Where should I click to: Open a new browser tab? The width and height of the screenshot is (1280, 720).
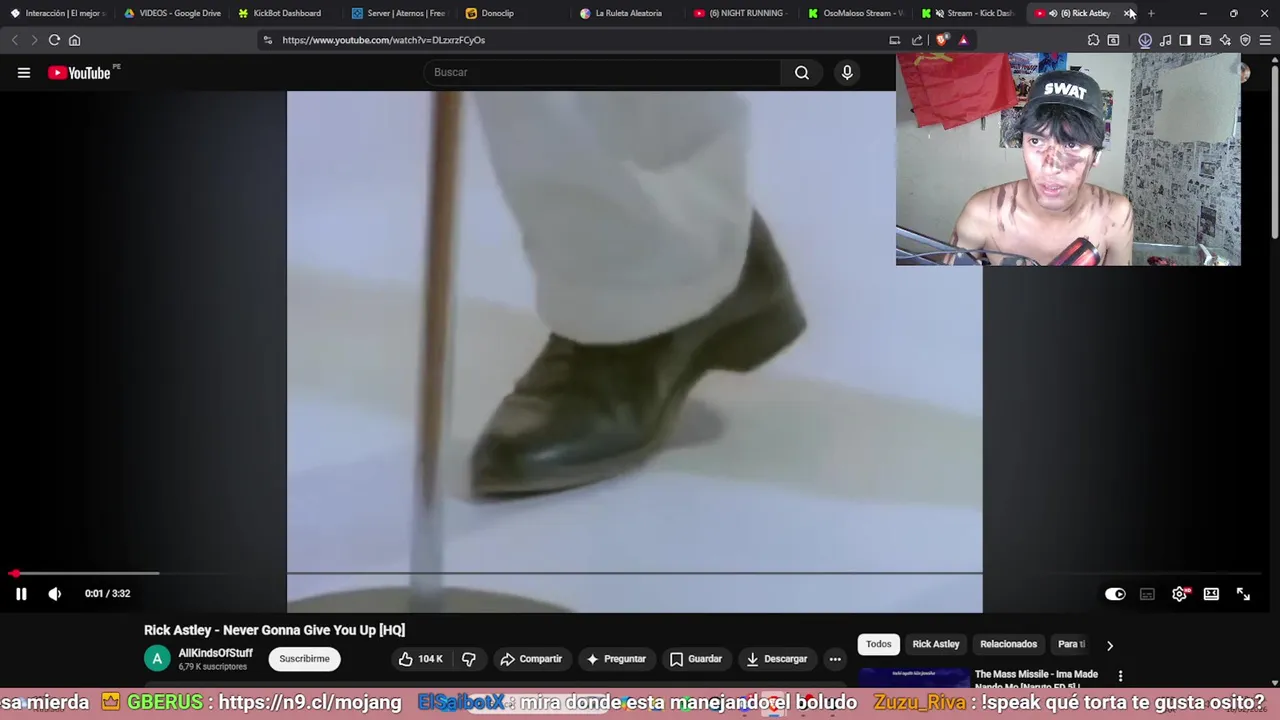tap(1151, 13)
